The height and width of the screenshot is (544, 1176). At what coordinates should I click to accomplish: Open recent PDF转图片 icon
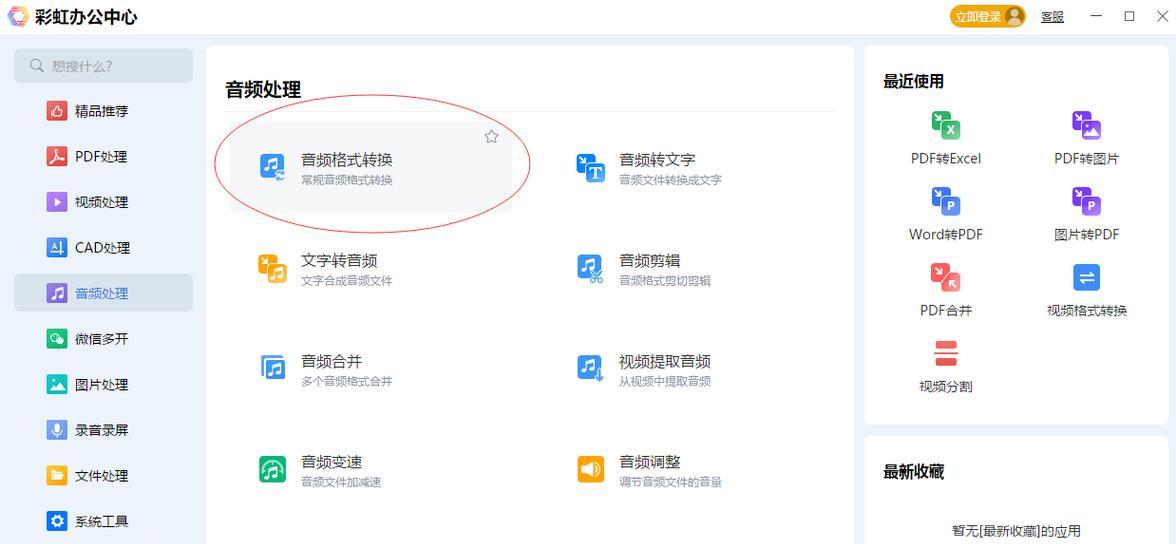pos(1086,126)
